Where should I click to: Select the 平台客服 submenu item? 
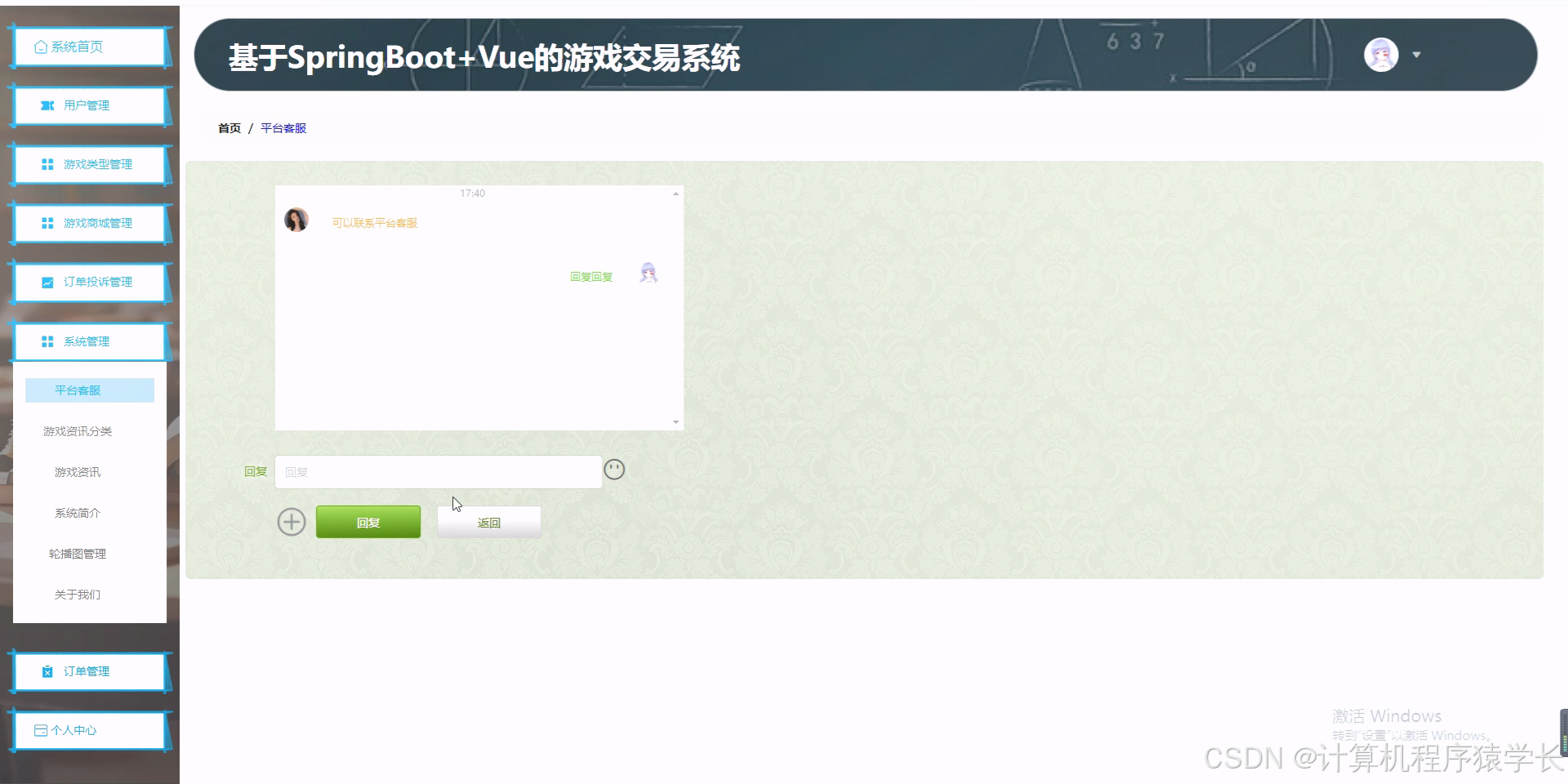click(x=90, y=390)
